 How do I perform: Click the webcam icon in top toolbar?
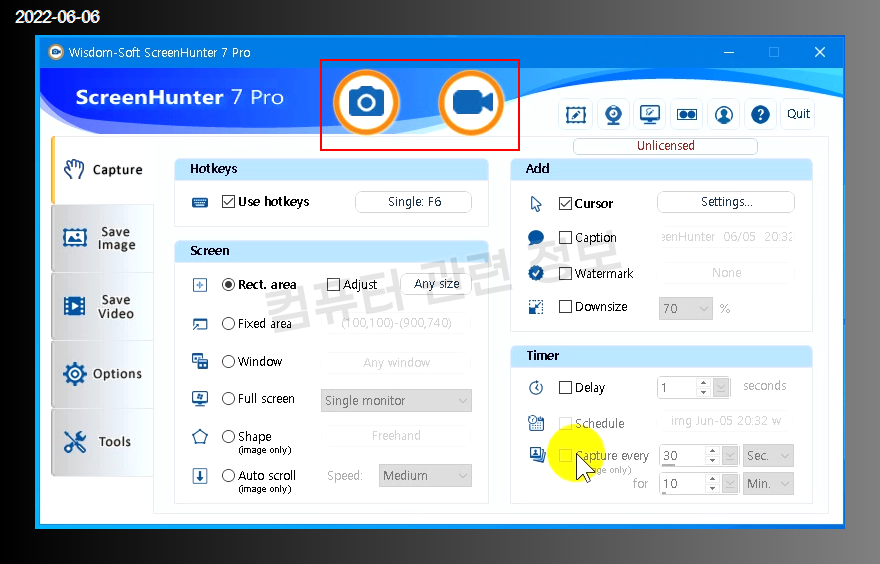tap(613, 114)
